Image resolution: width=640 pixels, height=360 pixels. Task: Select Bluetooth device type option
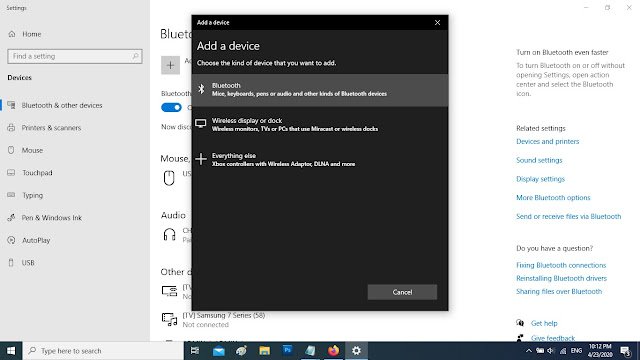pos(320,90)
